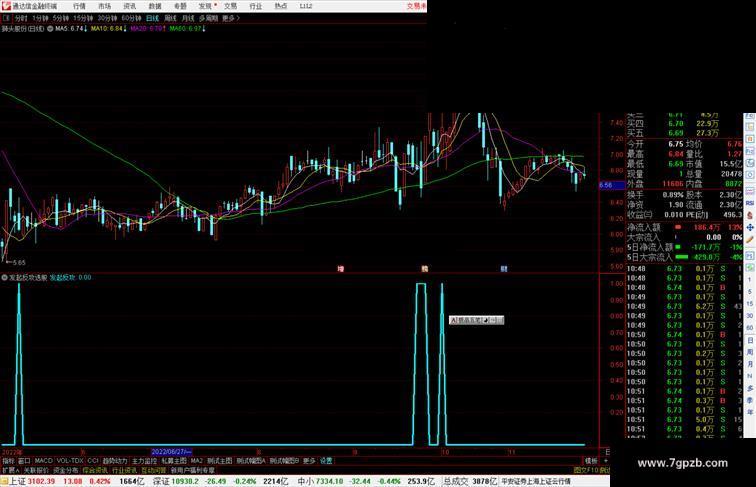Select the CCI indicator
The width and height of the screenshot is (756, 487).
pos(93,461)
